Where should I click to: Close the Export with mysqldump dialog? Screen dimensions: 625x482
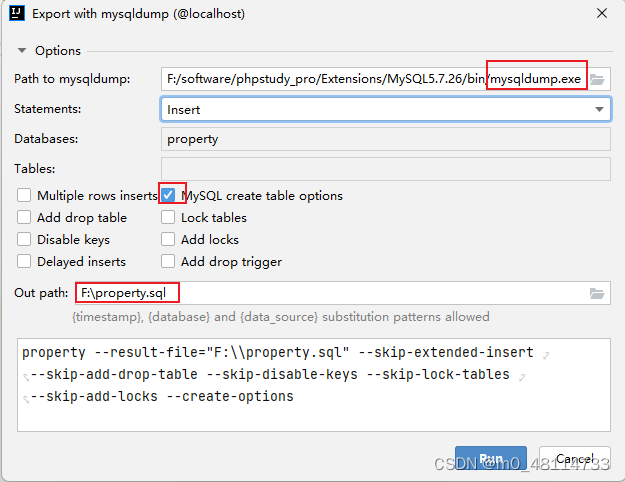[x=602, y=14]
